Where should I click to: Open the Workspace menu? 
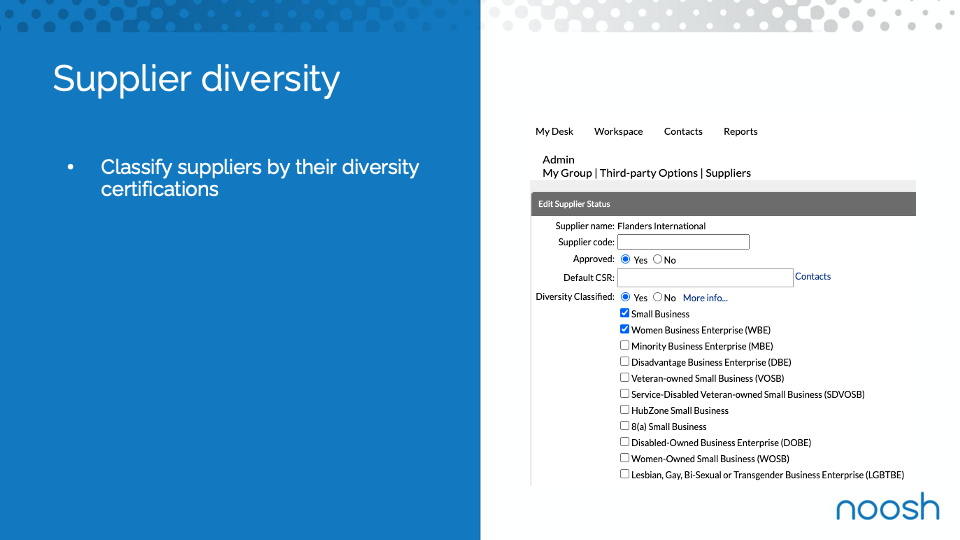(x=618, y=132)
